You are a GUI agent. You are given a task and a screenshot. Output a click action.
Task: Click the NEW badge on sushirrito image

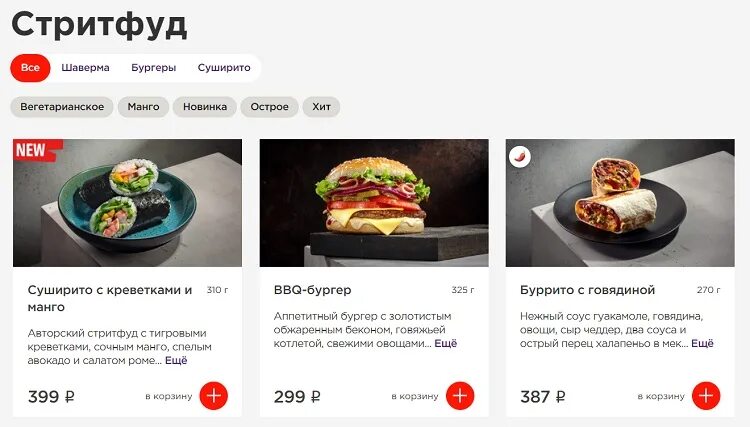[x=38, y=150]
